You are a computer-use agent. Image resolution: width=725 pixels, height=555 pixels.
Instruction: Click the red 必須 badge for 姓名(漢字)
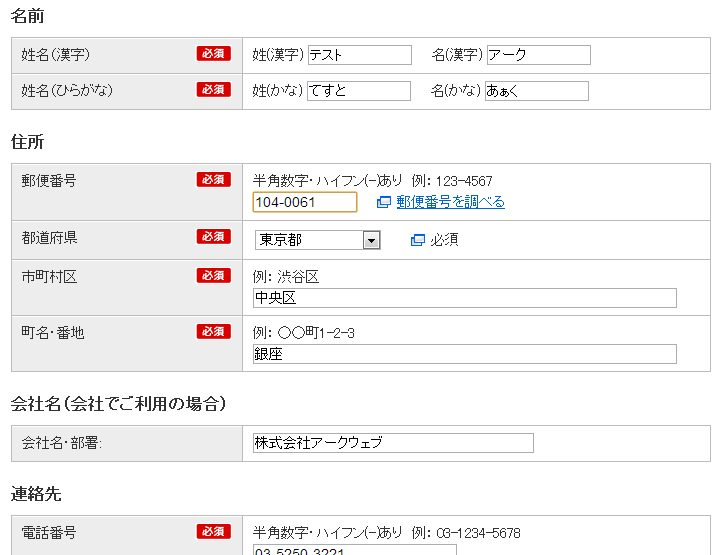(213, 54)
